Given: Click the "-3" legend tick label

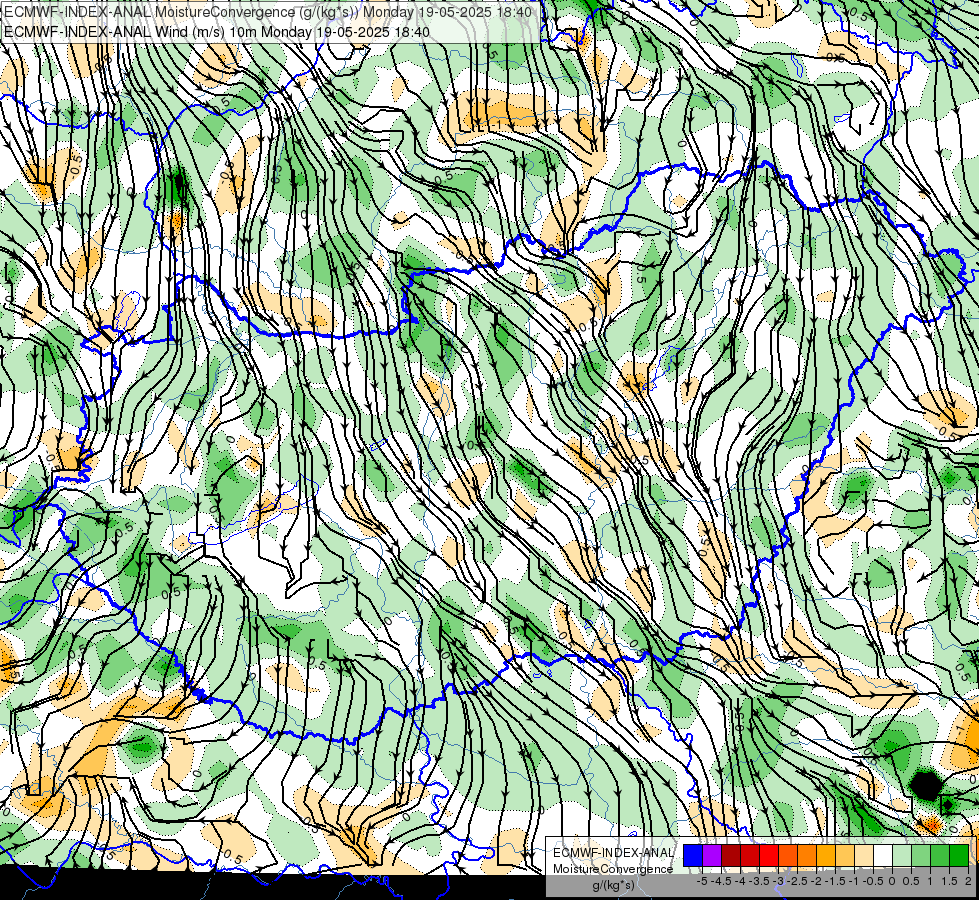Looking at the screenshot, I should (779, 881).
